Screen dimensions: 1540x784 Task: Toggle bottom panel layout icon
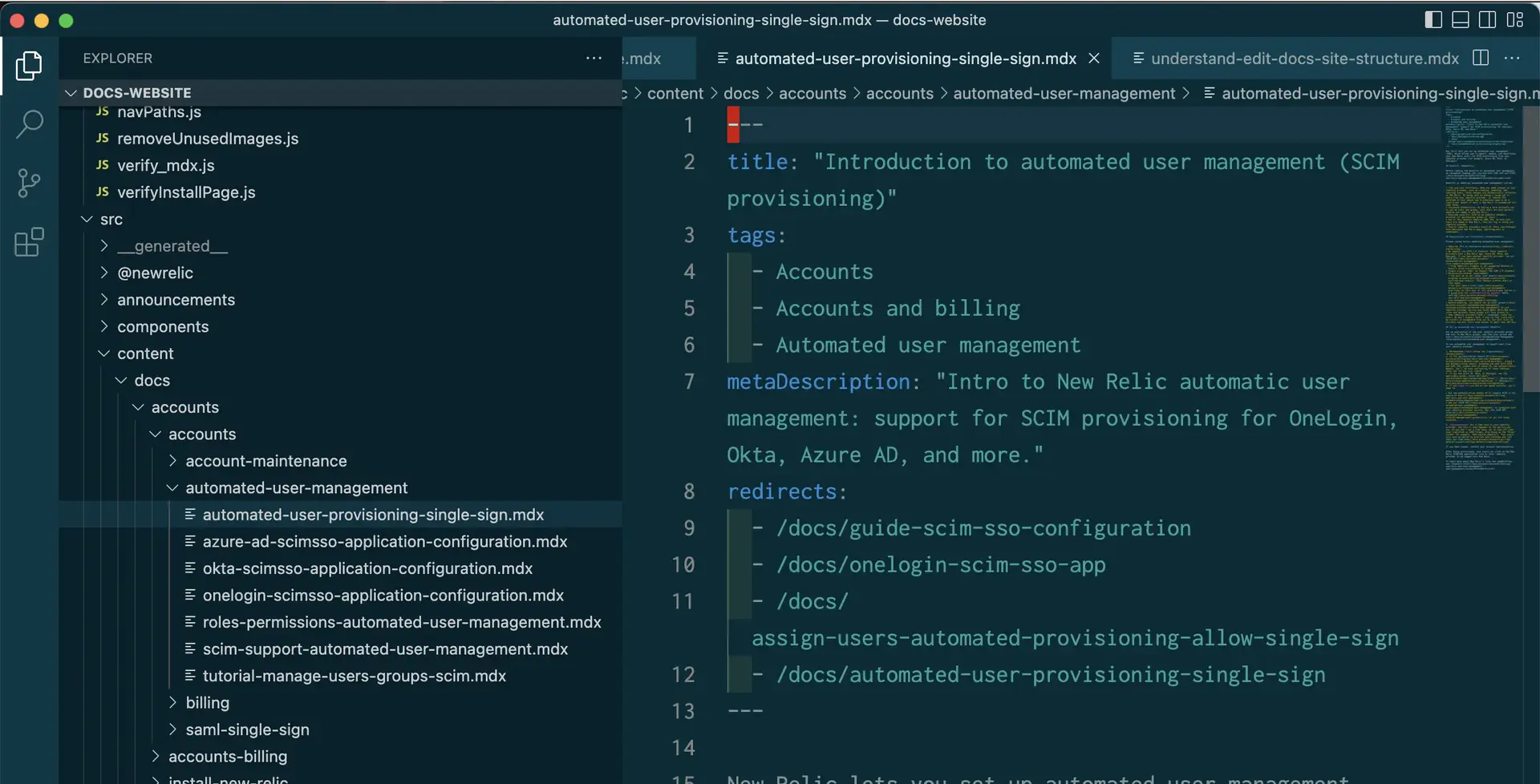pyautogui.click(x=1461, y=20)
